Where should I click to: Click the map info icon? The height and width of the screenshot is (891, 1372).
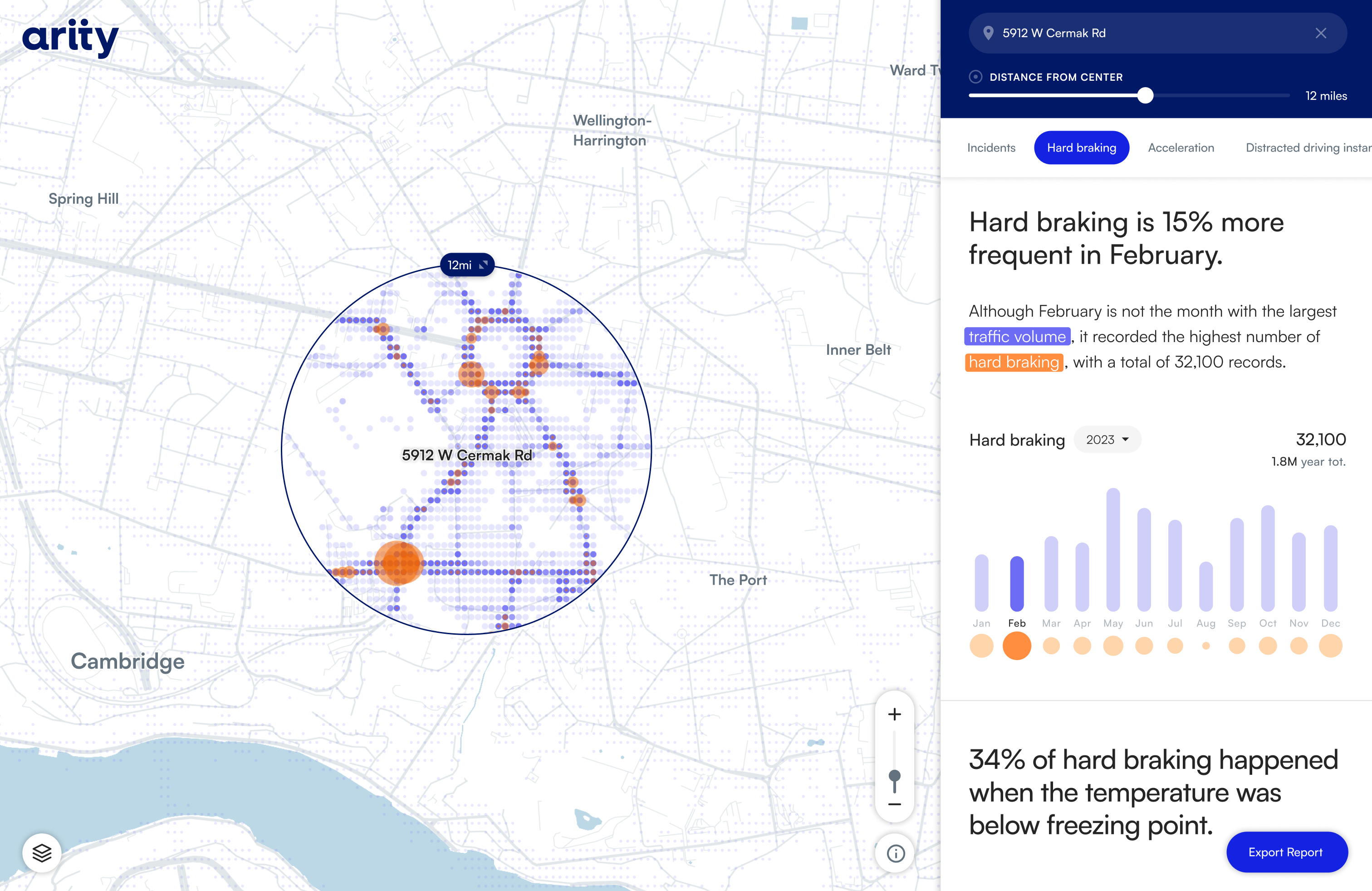point(895,853)
